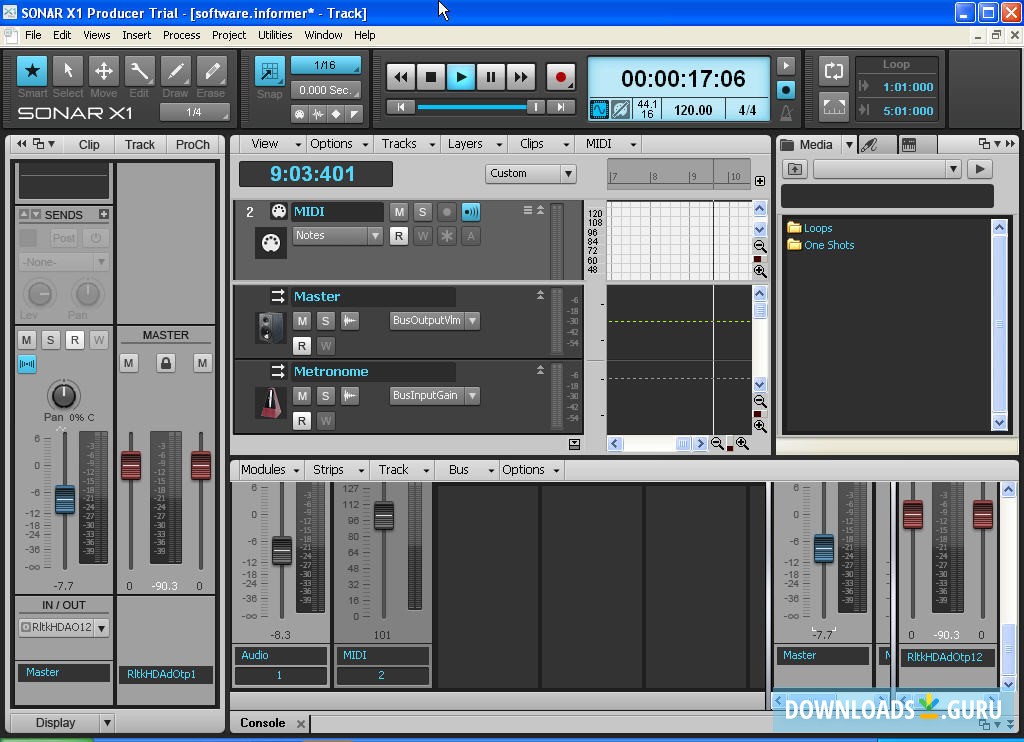The height and width of the screenshot is (742, 1024).
Task: Click the 9:03:401 time position field
Action: click(x=315, y=174)
